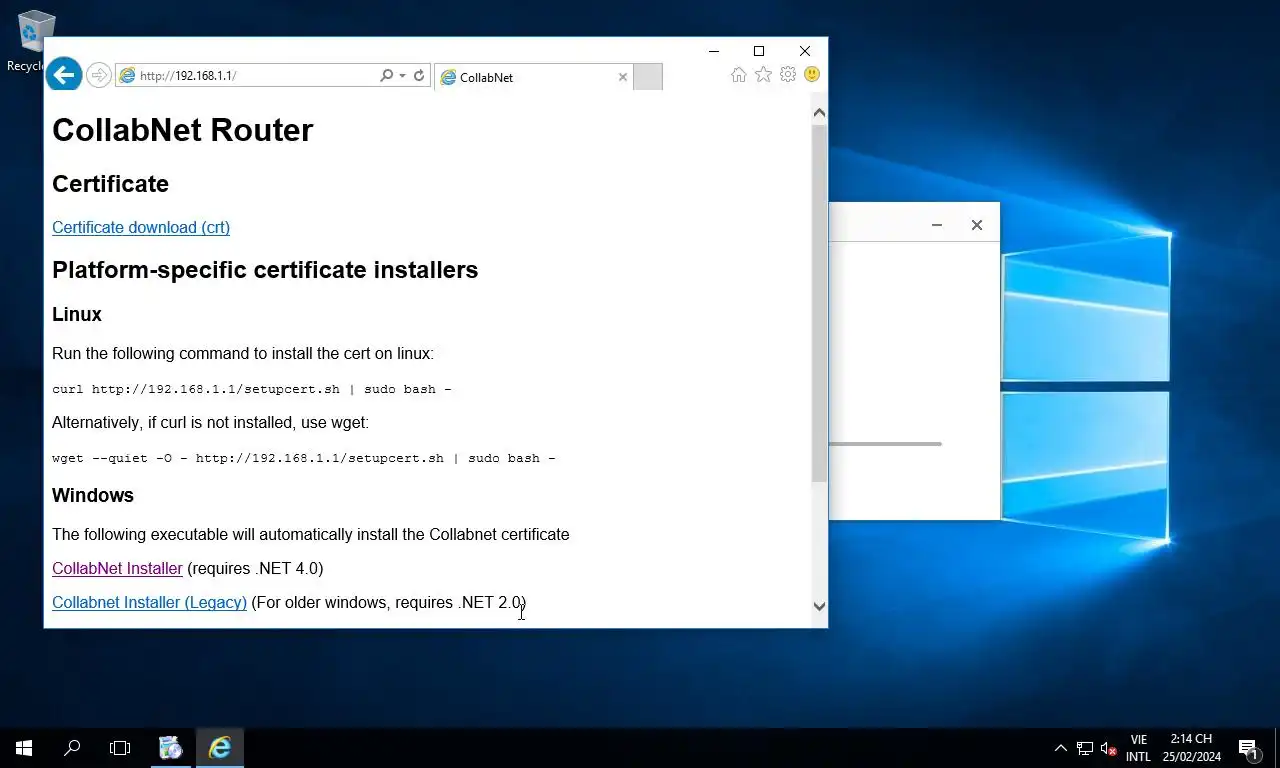Click the curl setupcert.sh command text
The height and width of the screenshot is (768, 1280).
coord(252,389)
